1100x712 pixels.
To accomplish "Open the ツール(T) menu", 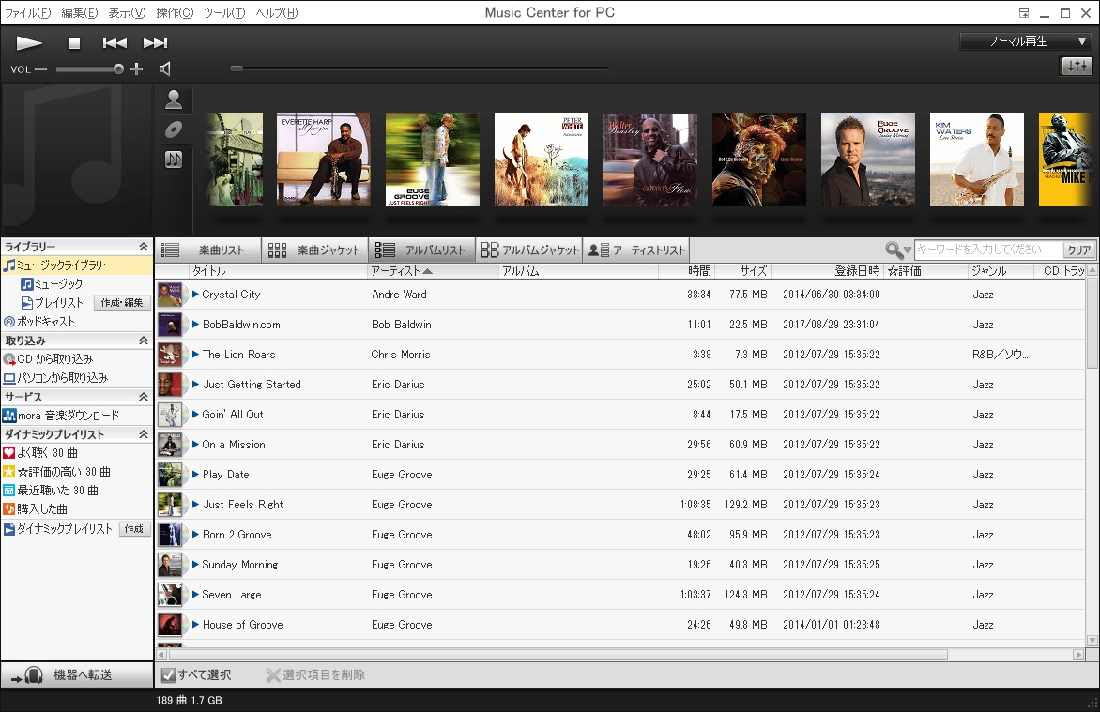I will click(224, 13).
